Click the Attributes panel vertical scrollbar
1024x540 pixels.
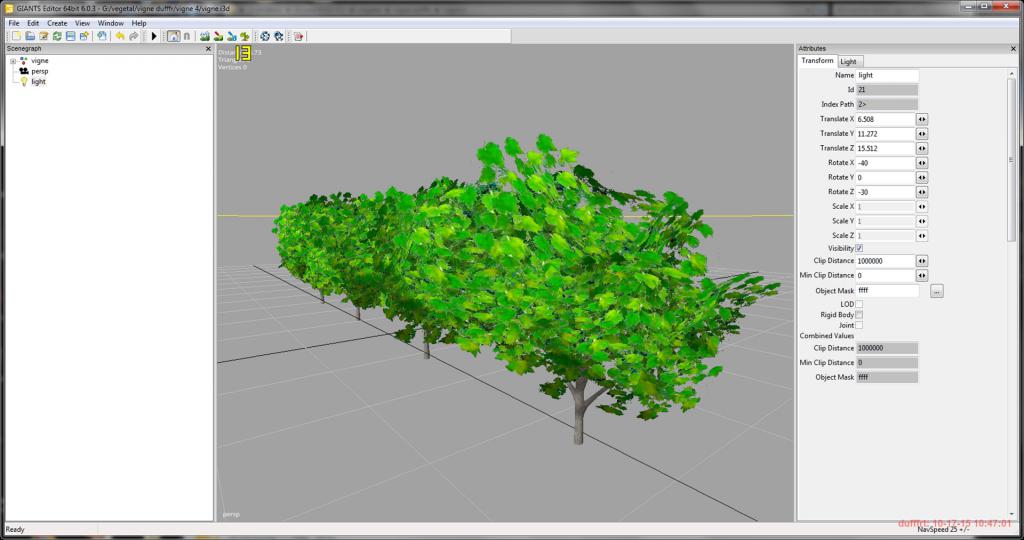pyautogui.click(x=1012, y=160)
